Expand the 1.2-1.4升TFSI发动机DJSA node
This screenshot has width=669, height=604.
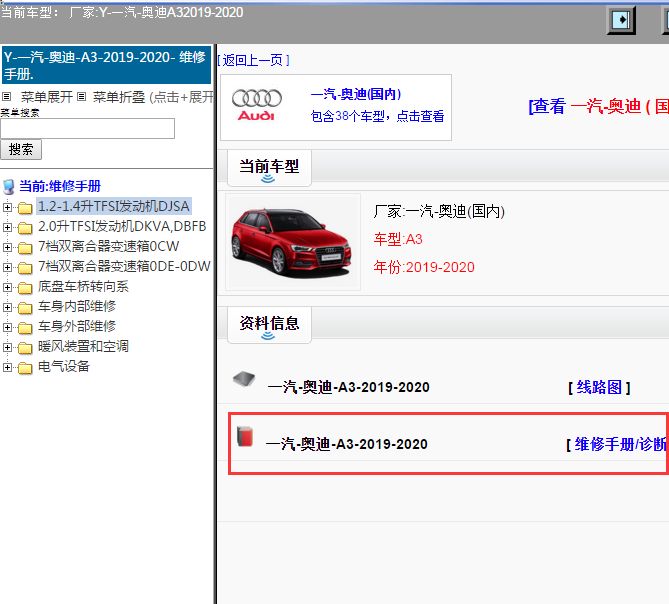(7, 207)
